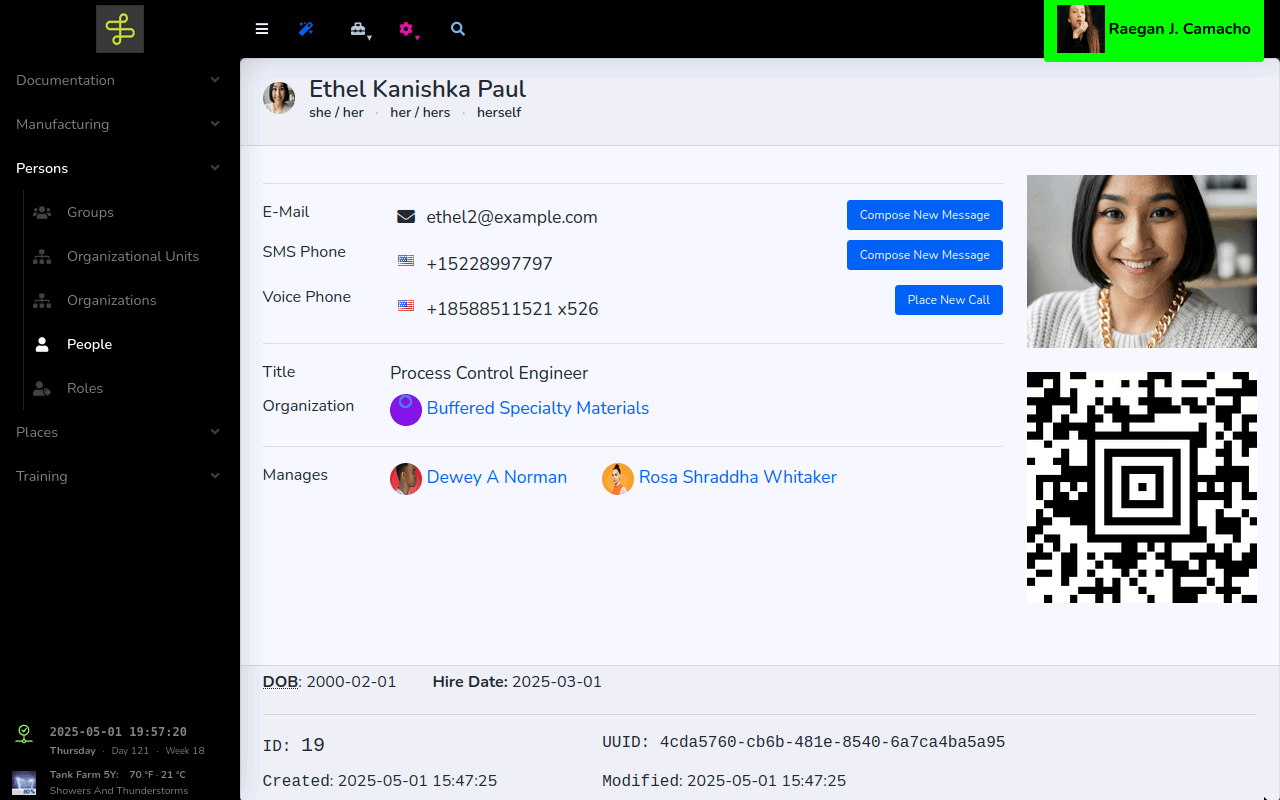Click the search magnifier icon
The width and height of the screenshot is (1280, 800).
pos(458,29)
